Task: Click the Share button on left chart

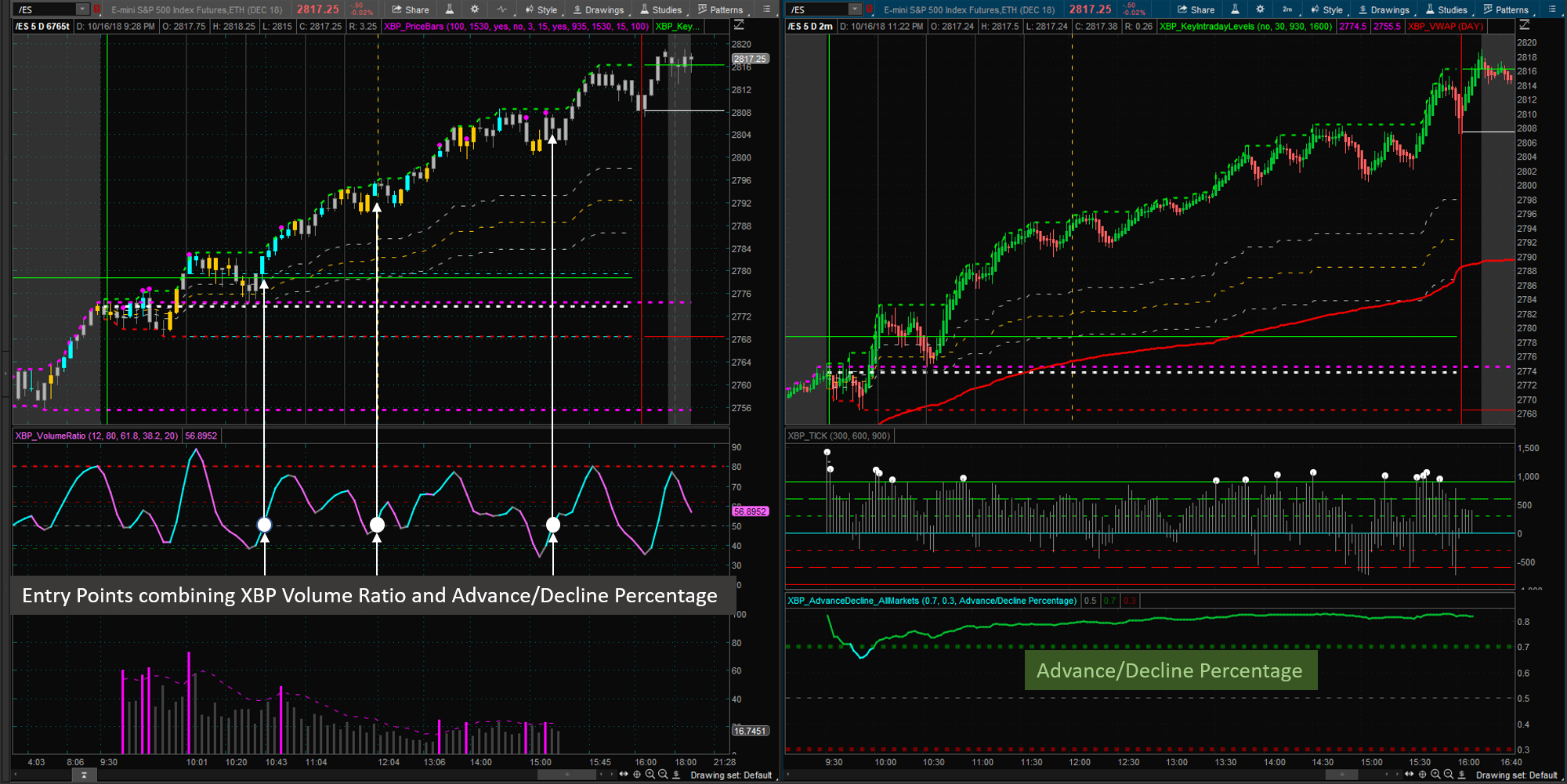Action: click(x=411, y=9)
